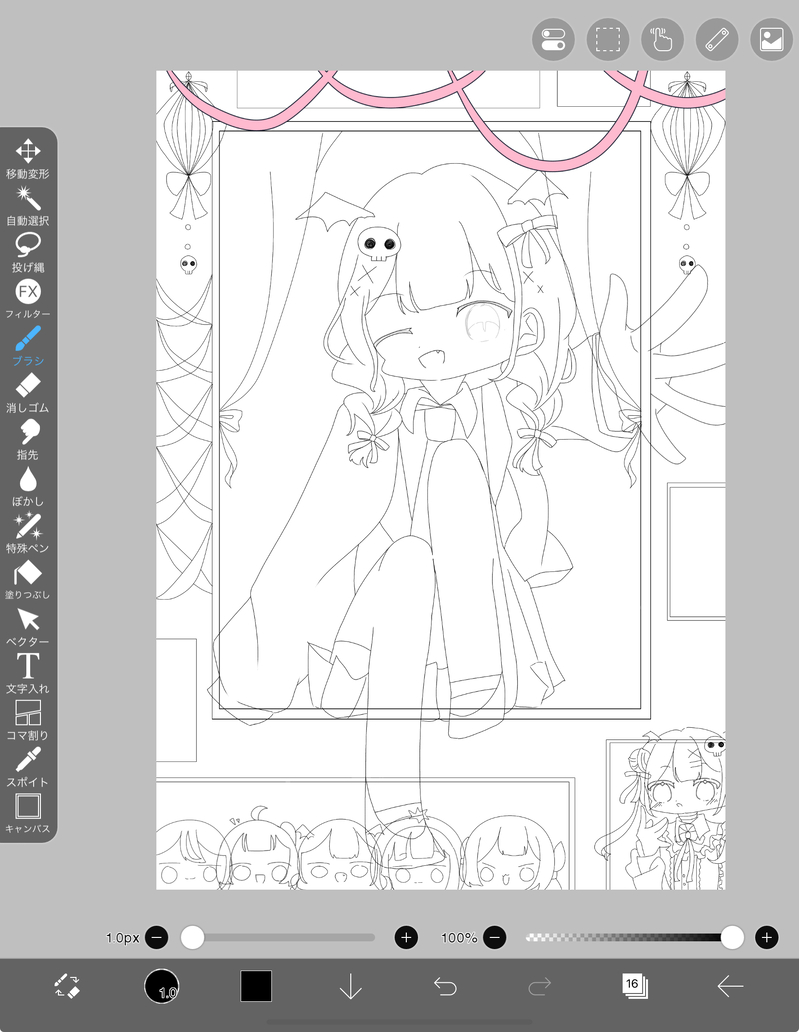
Task: Increase opacity with plus button
Action: pos(767,937)
